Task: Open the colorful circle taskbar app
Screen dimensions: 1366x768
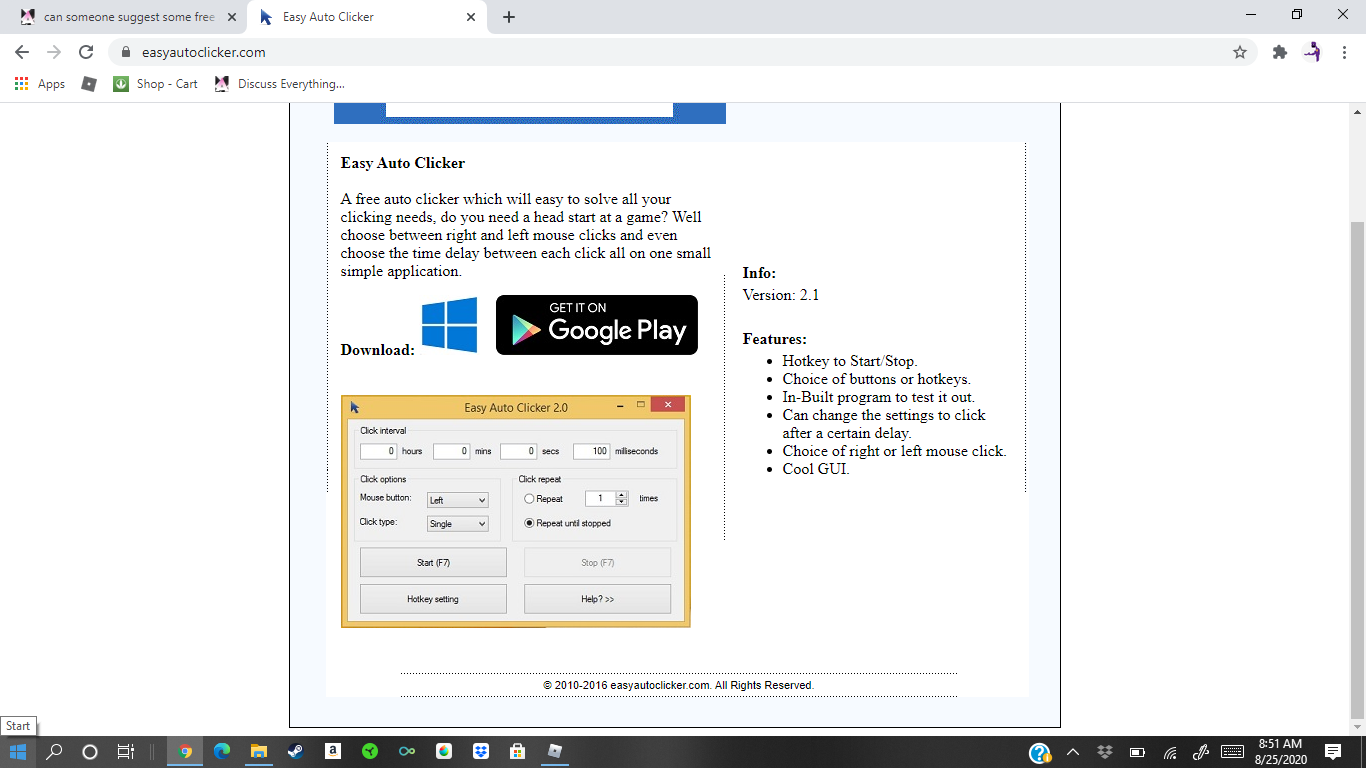Action: (444, 752)
